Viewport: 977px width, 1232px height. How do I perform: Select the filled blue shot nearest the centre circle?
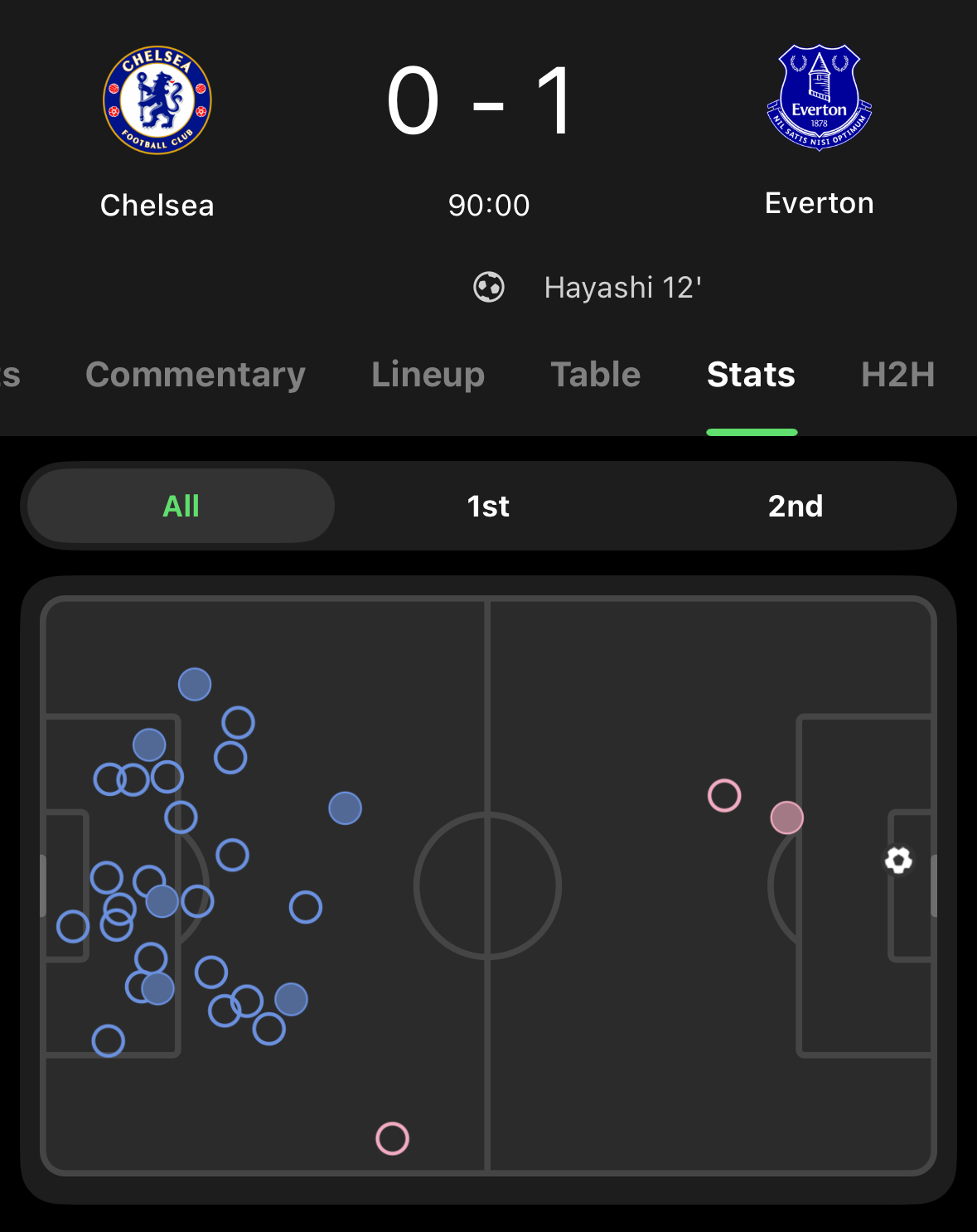point(345,808)
